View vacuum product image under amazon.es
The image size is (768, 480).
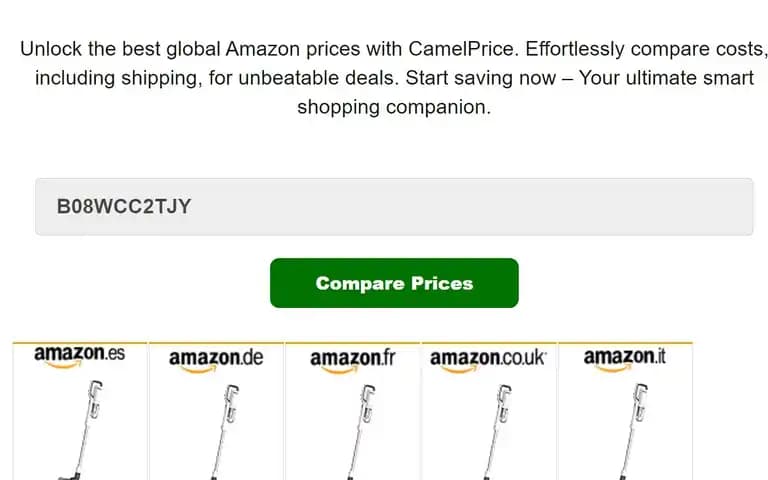click(x=81, y=429)
